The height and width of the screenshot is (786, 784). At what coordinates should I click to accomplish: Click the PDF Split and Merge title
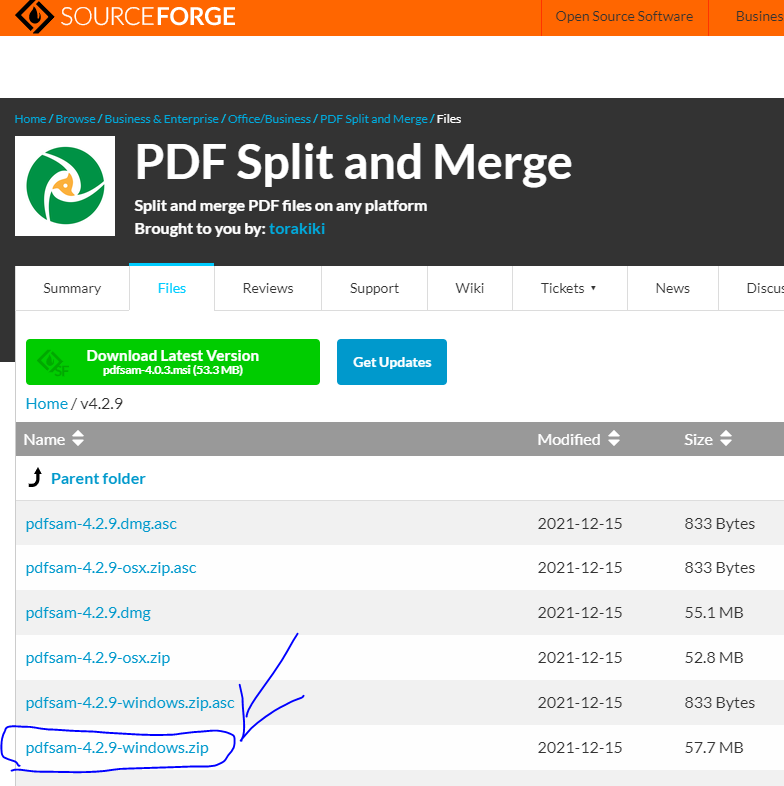click(x=353, y=163)
